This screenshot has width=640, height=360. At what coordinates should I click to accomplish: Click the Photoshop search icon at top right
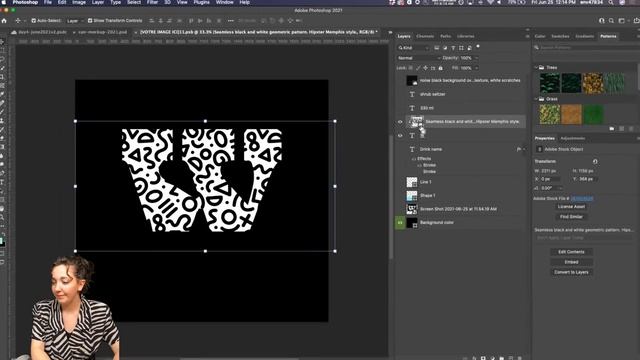click(x=611, y=21)
